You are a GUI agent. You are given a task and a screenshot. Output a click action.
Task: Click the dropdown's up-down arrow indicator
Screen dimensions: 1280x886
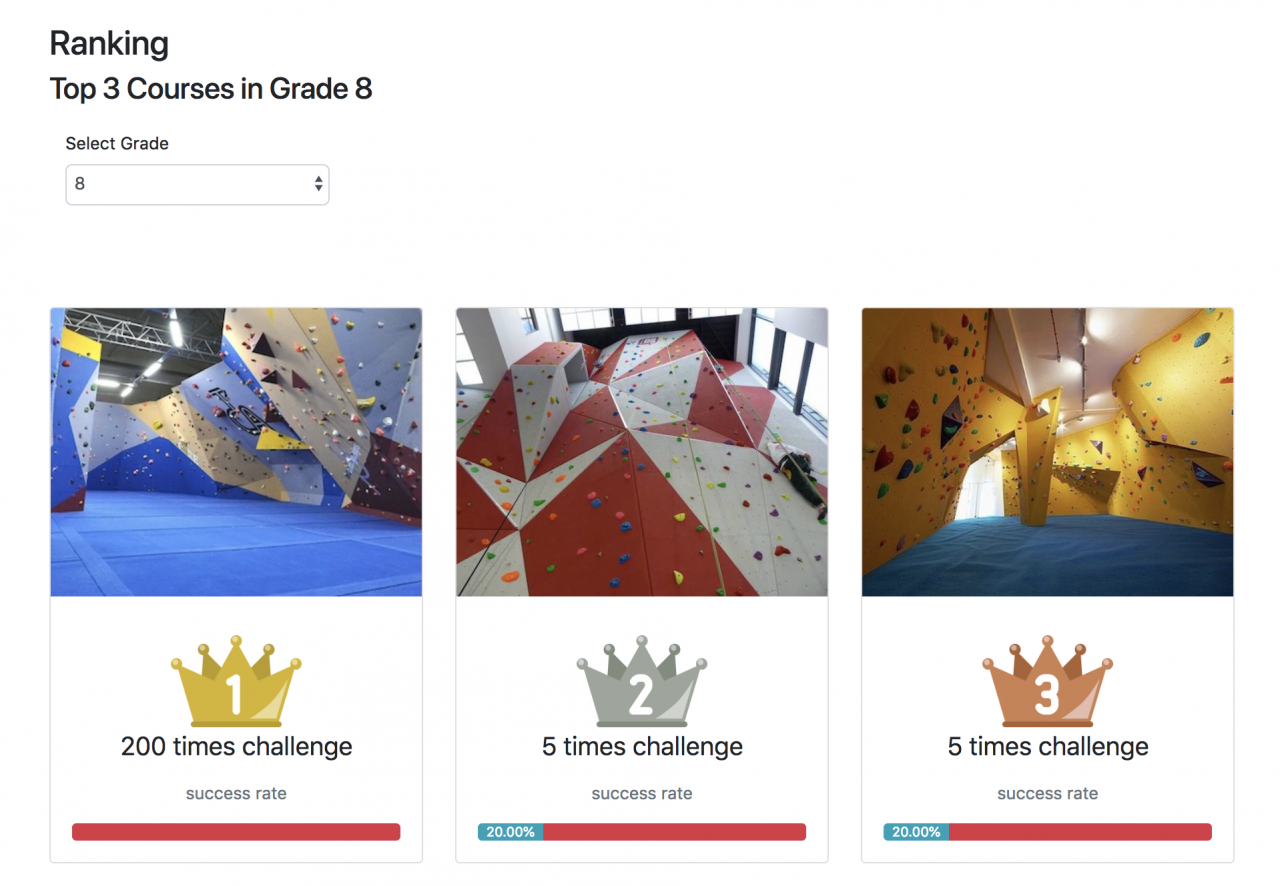[x=318, y=184]
